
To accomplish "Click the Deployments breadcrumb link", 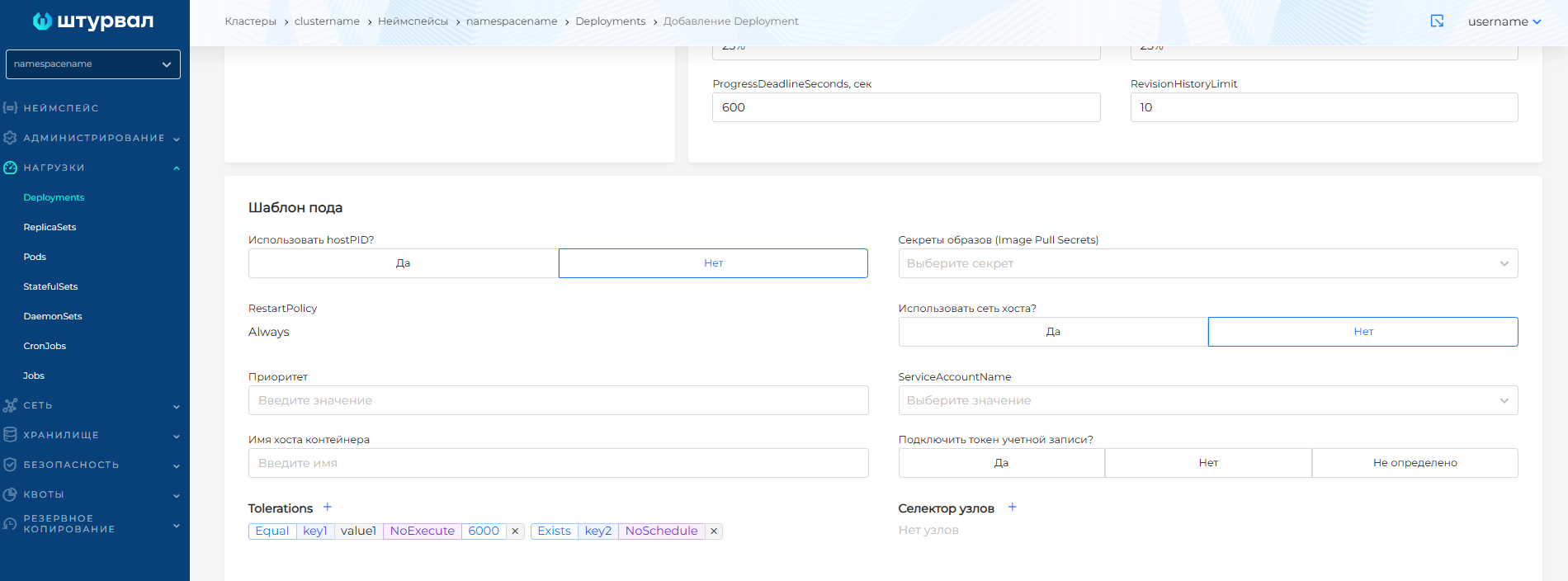I will pyautogui.click(x=610, y=21).
